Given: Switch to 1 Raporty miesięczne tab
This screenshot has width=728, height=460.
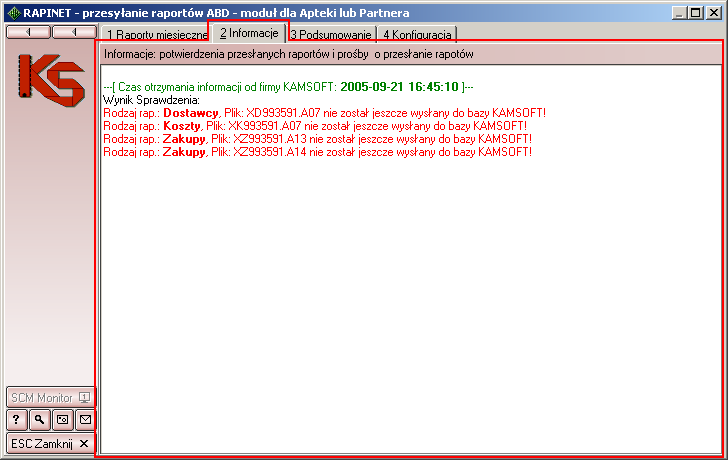Looking at the screenshot, I should point(156,34).
